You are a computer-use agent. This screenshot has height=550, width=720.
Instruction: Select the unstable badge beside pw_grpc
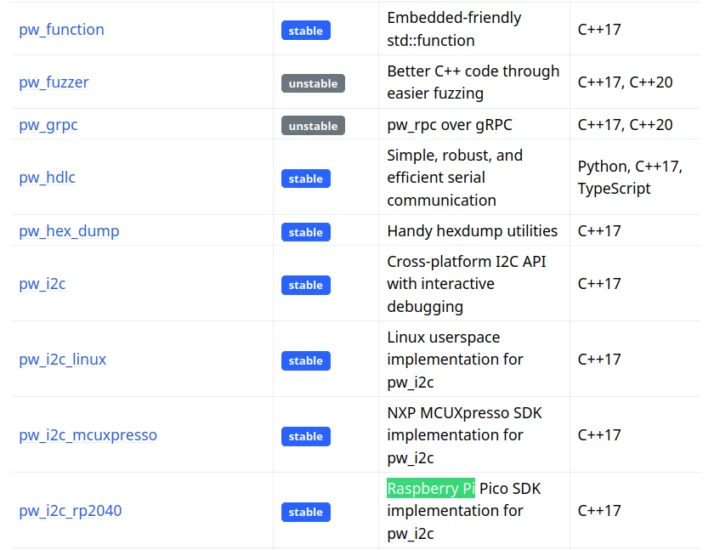tap(313, 126)
